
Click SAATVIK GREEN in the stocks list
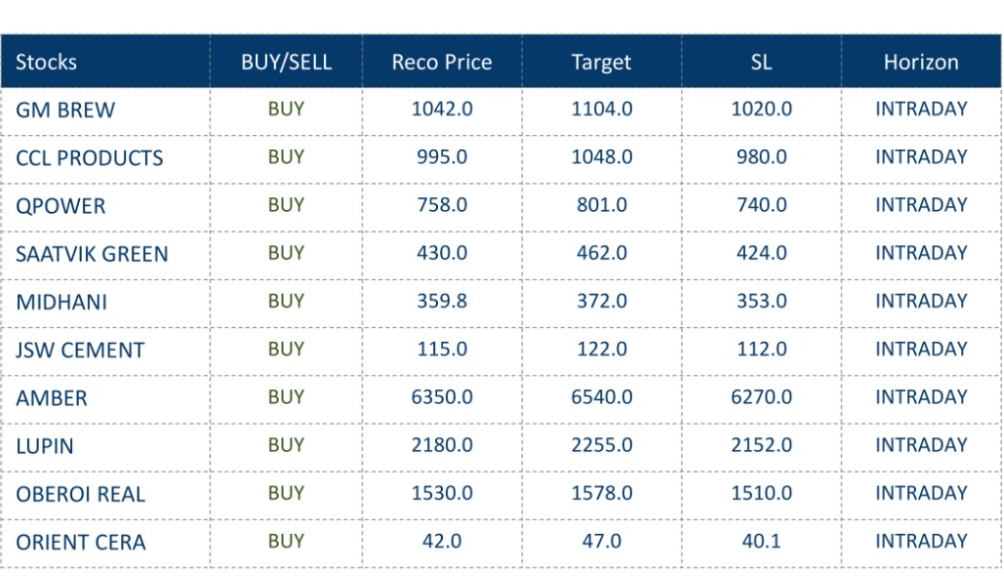tap(92, 254)
